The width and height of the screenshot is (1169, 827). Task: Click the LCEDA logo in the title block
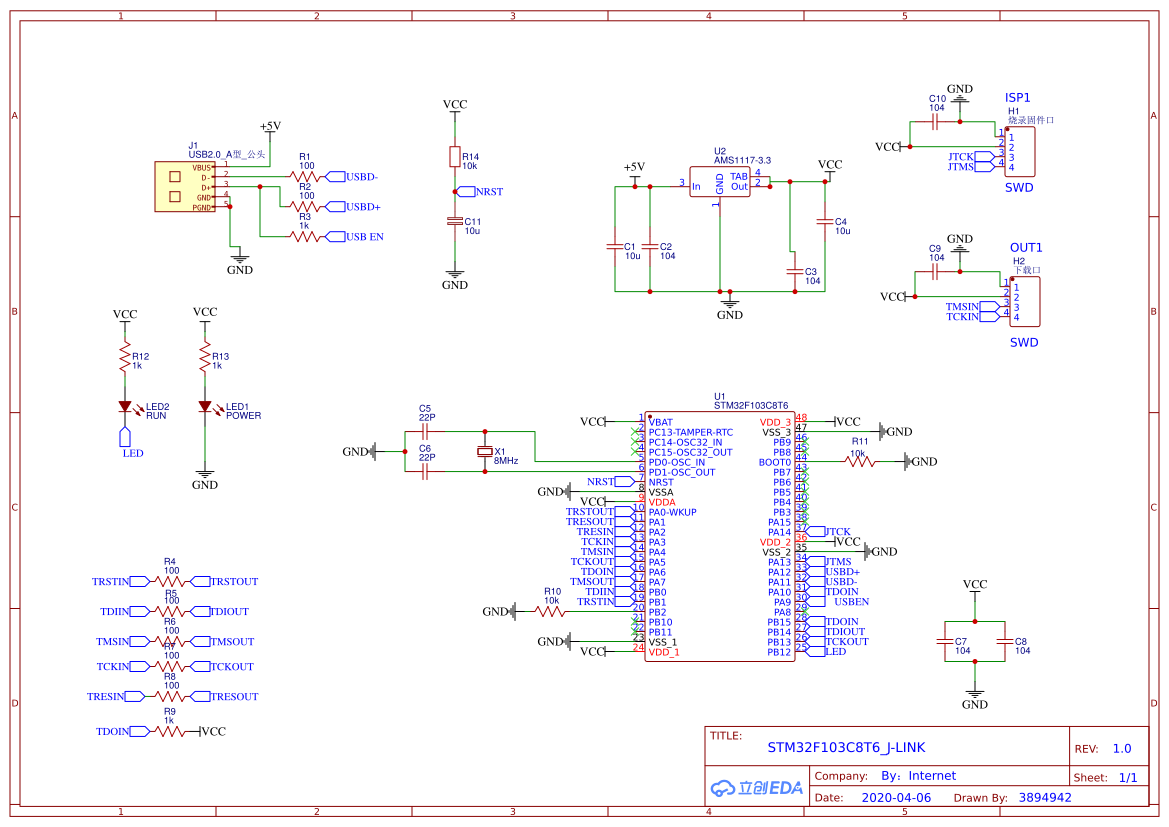[757, 788]
